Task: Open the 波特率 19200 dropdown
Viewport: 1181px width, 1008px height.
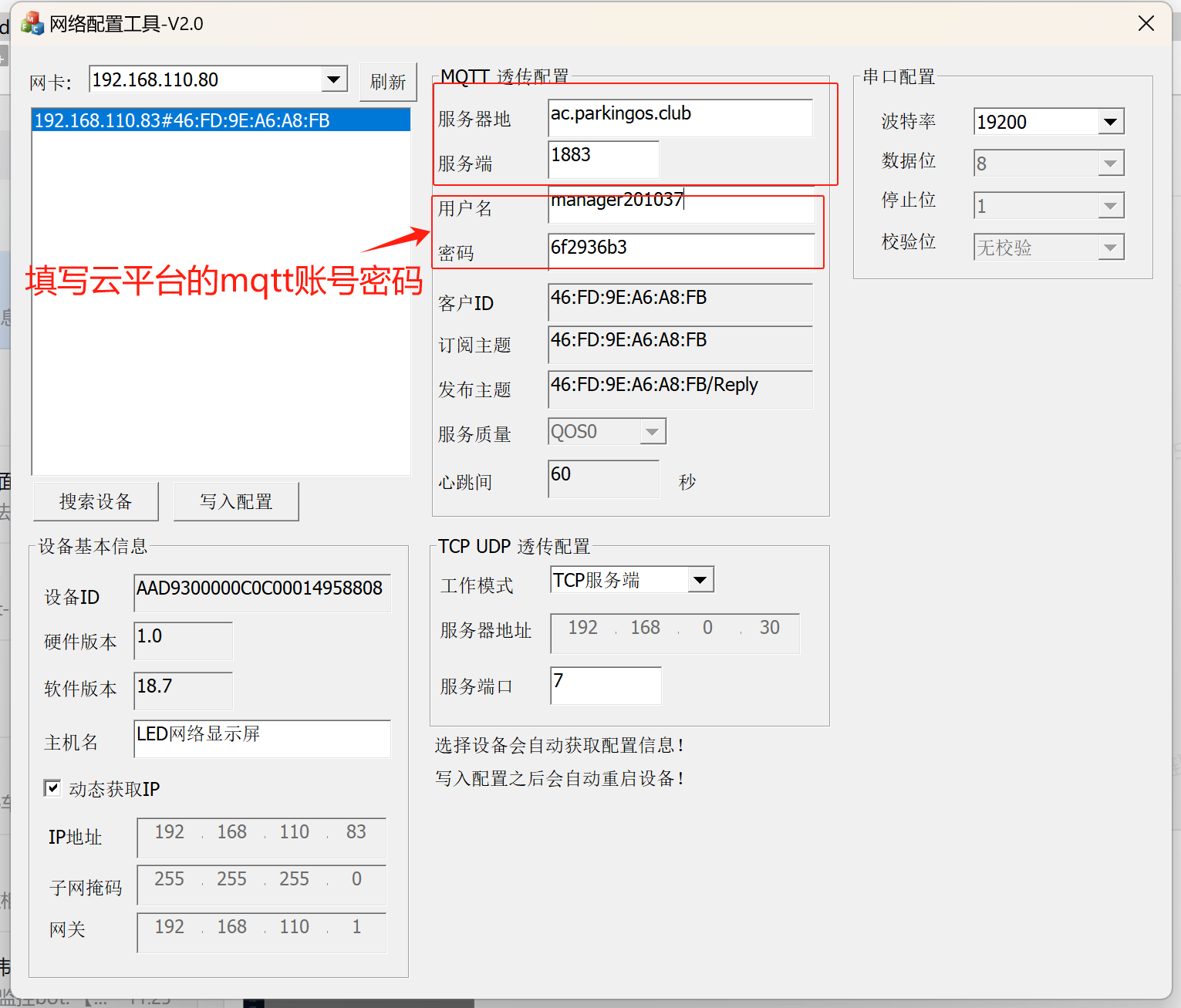Action: point(1110,122)
